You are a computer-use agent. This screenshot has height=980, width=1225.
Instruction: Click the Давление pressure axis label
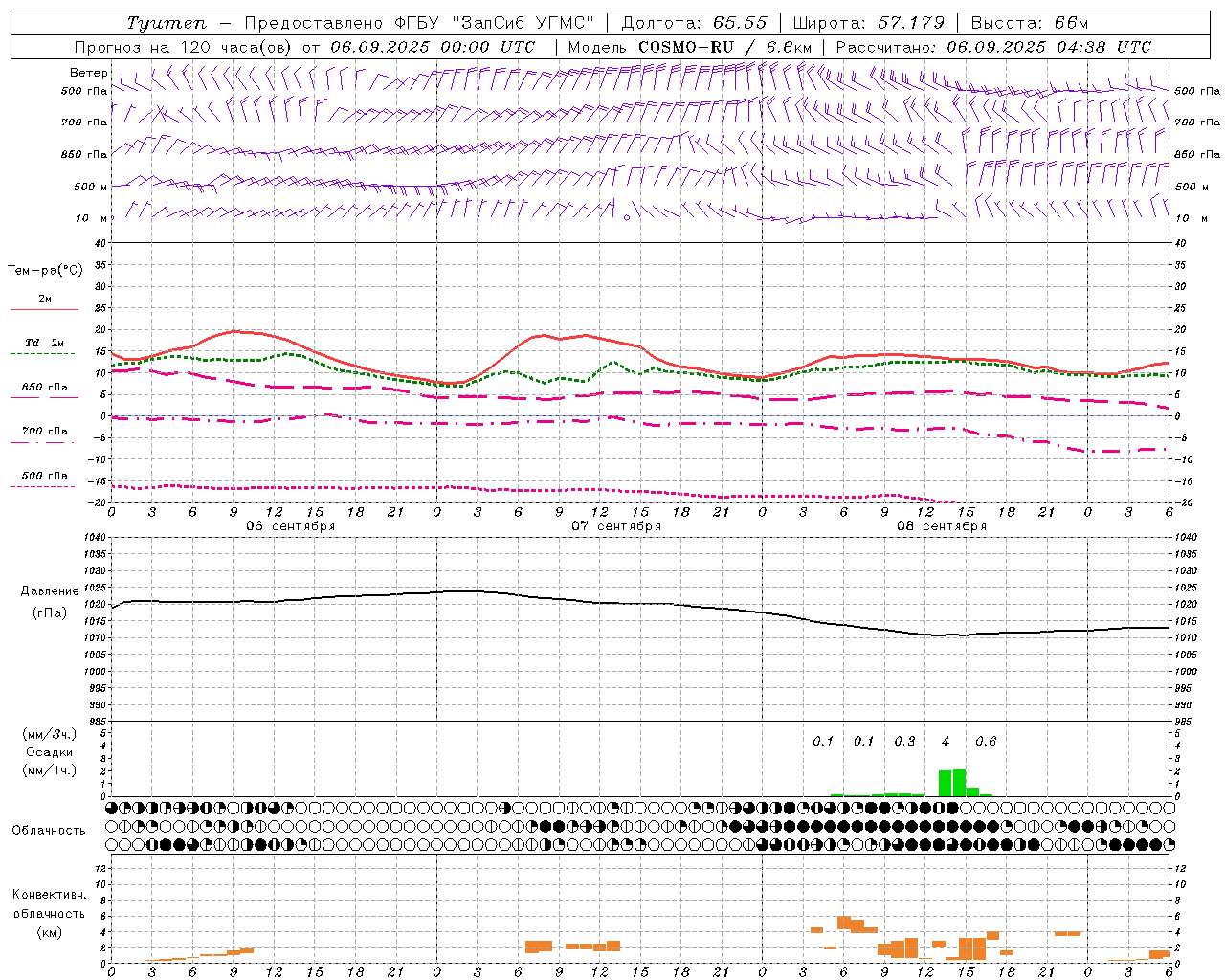tap(50, 591)
